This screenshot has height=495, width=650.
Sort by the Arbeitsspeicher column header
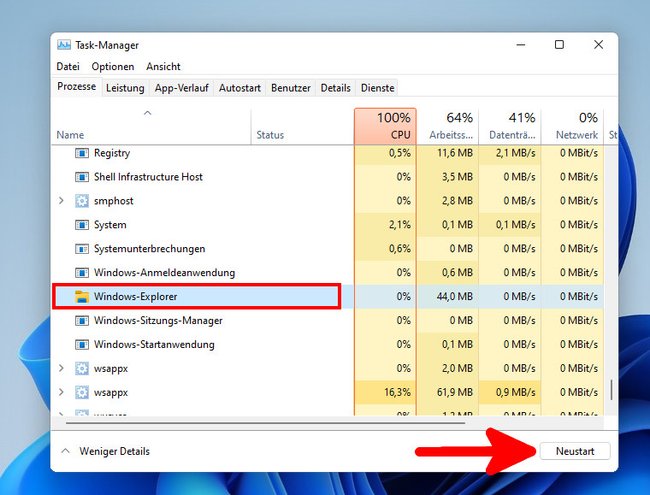448,126
